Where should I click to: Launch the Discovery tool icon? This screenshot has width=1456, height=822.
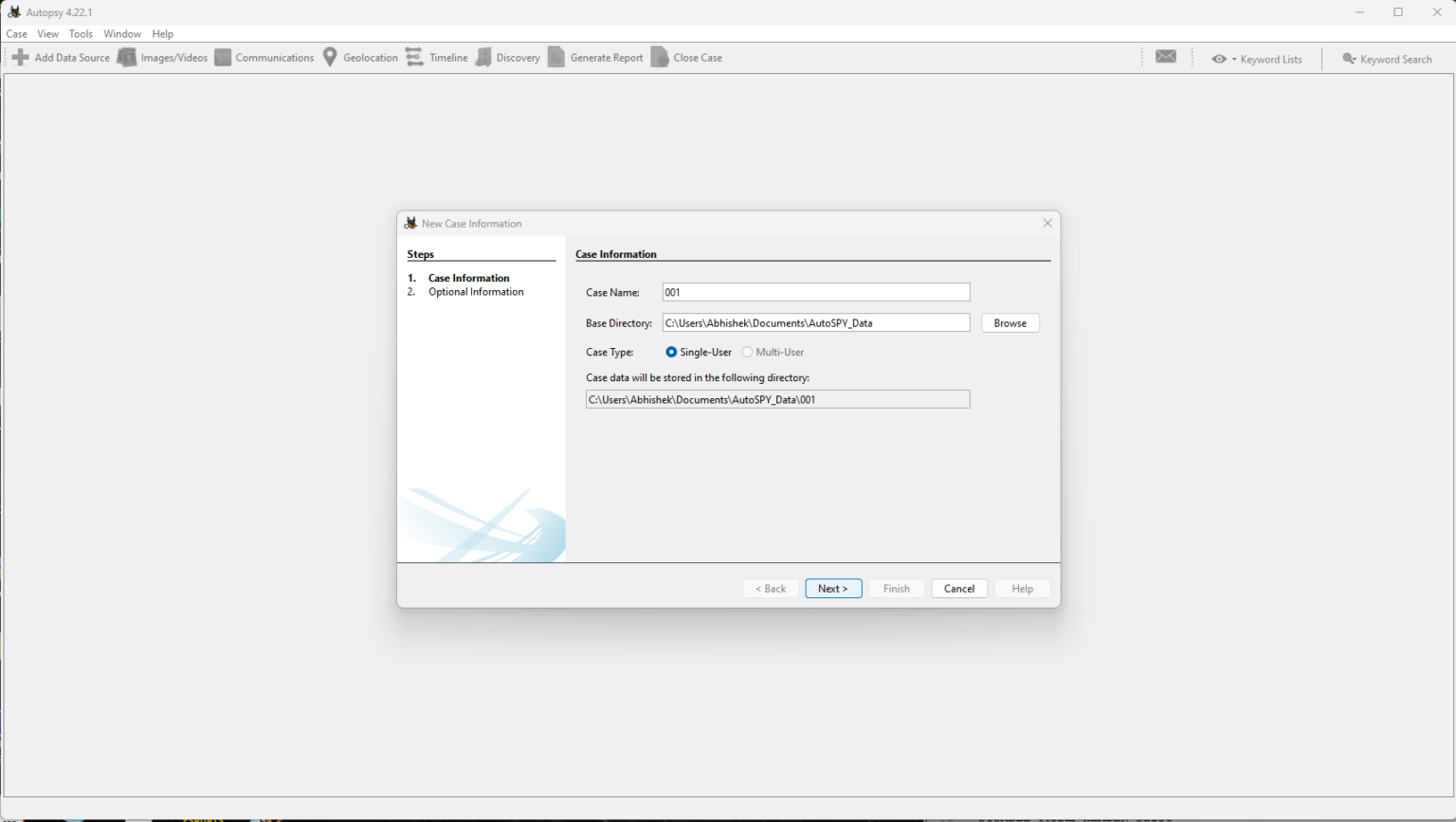[483, 58]
